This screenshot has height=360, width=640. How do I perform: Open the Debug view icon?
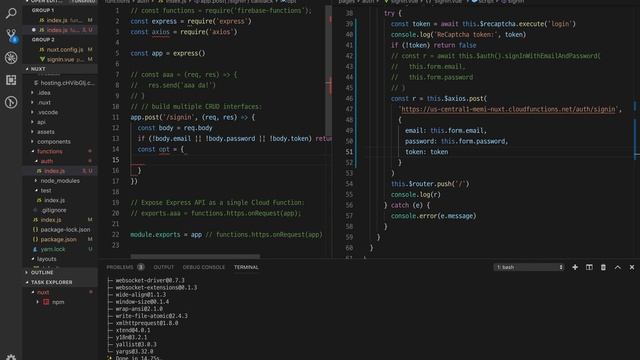click(x=11, y=58)
